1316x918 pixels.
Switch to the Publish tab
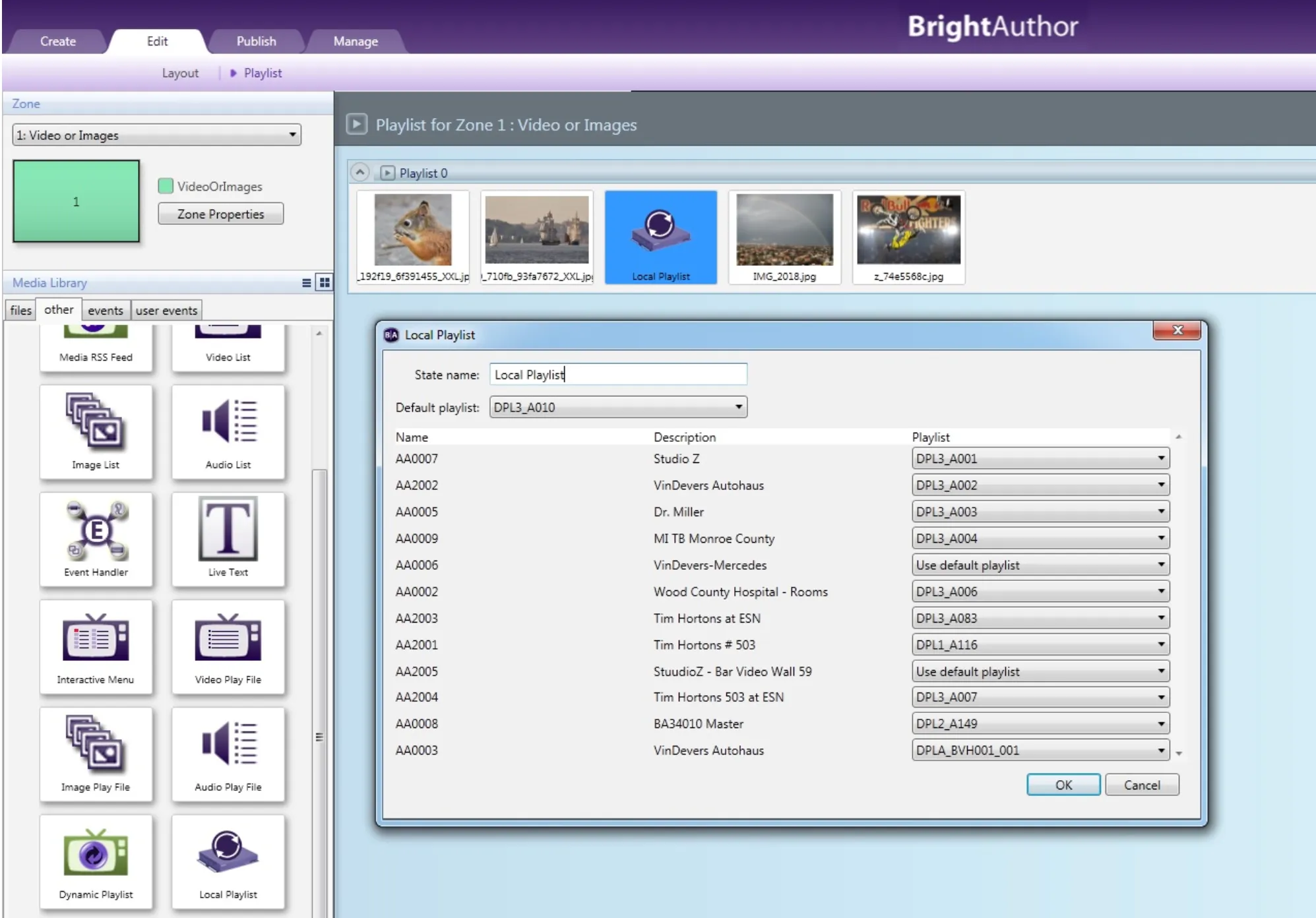[256, 41]
